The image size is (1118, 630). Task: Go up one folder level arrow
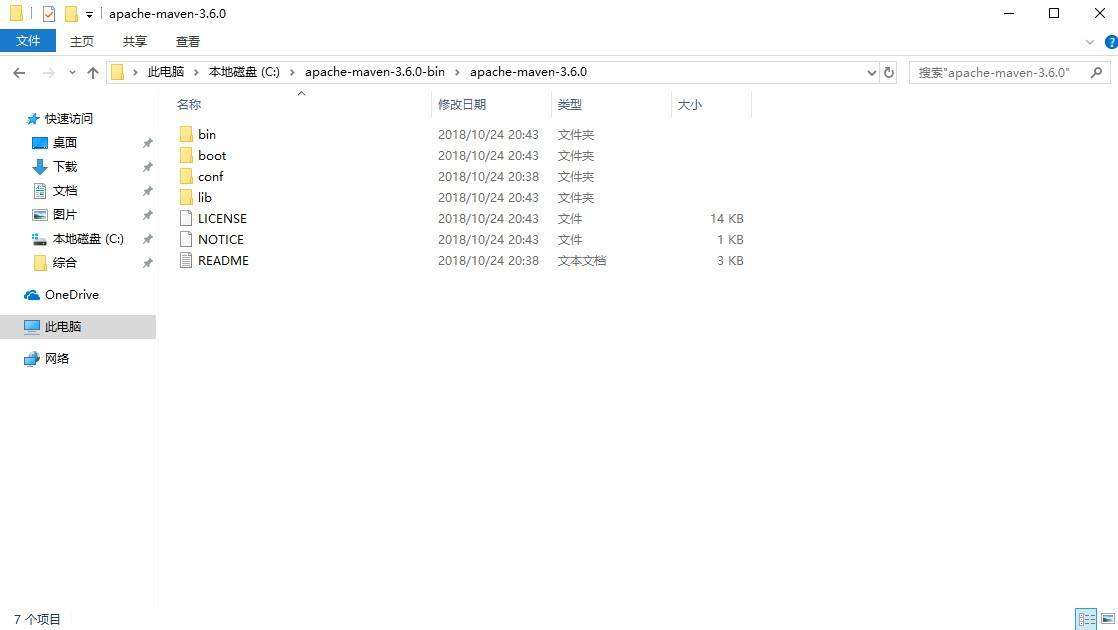click(x=93, y=72)
